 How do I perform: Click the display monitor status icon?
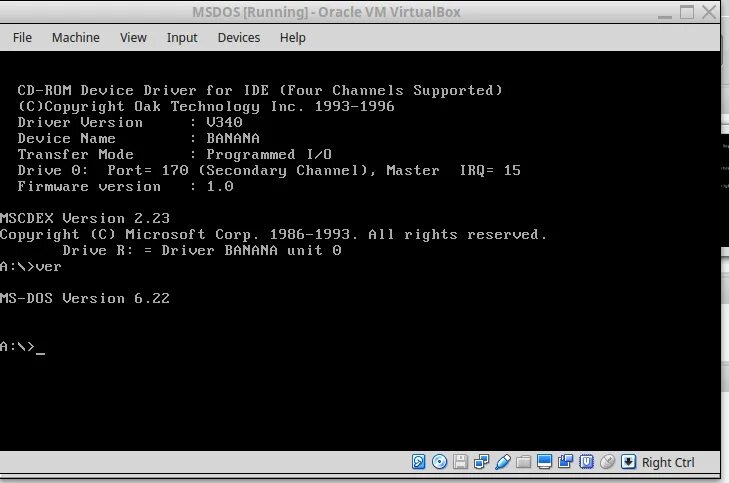click(x=544, y=462)
